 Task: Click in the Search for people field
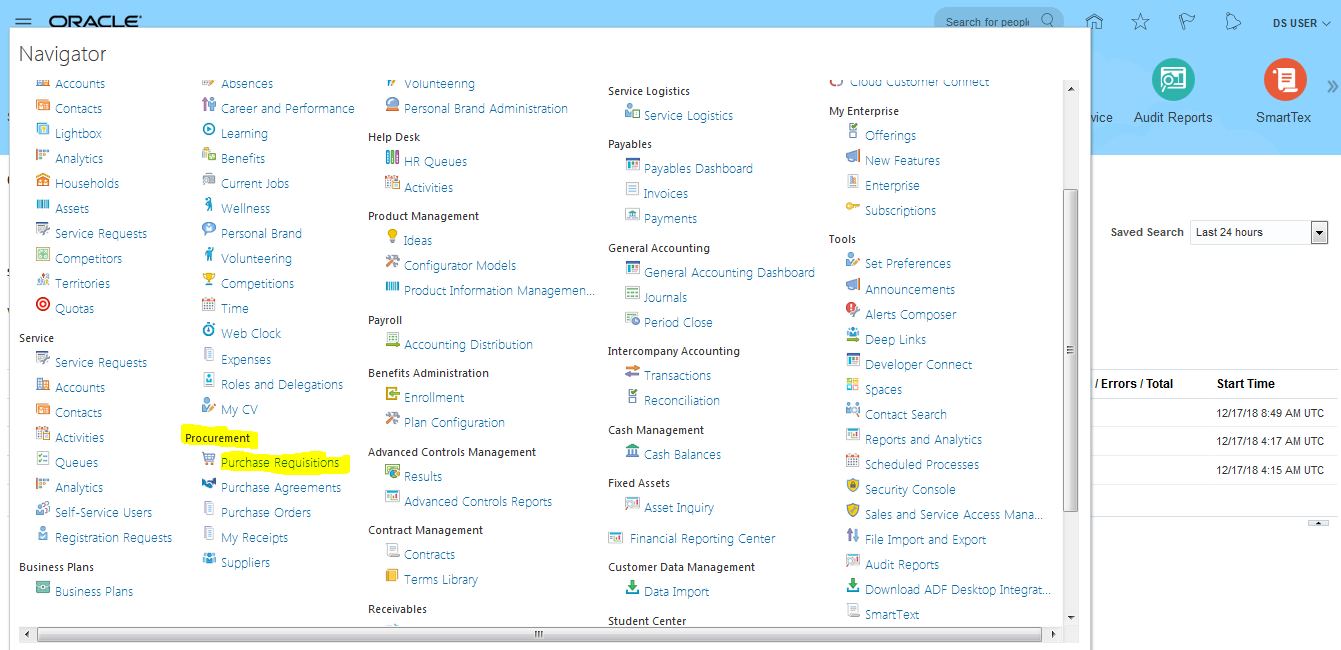987,22
